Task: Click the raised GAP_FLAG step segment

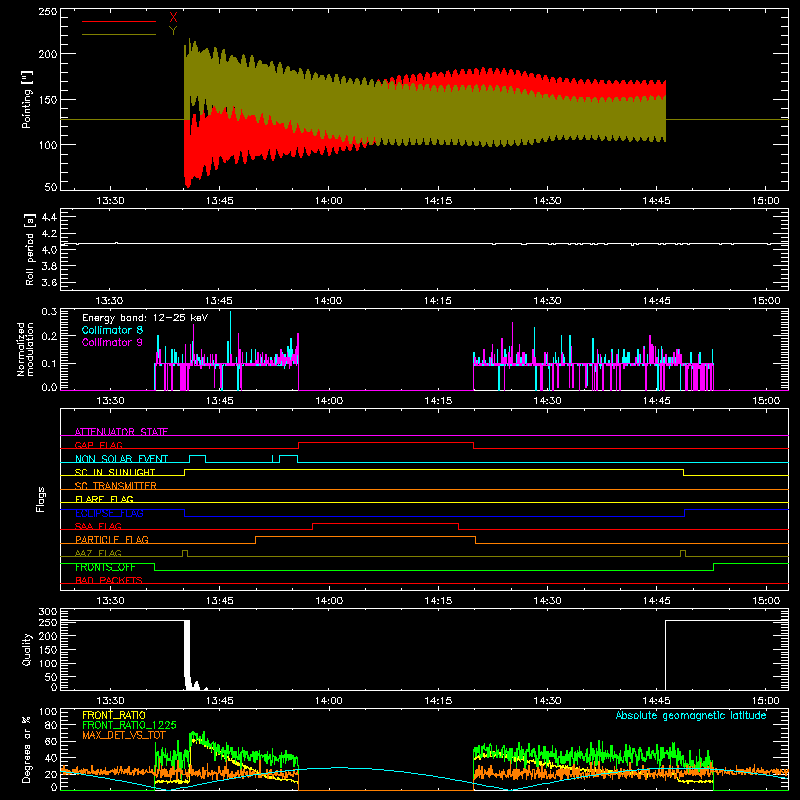Action: click(x=386, y=443)
